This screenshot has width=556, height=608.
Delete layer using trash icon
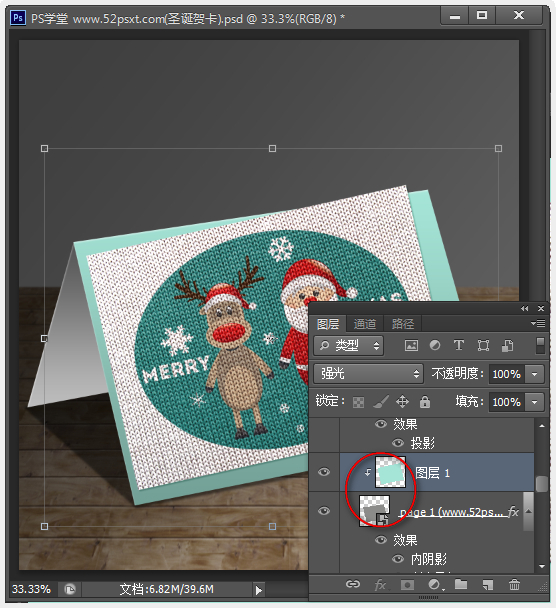[x=514, y=584]
